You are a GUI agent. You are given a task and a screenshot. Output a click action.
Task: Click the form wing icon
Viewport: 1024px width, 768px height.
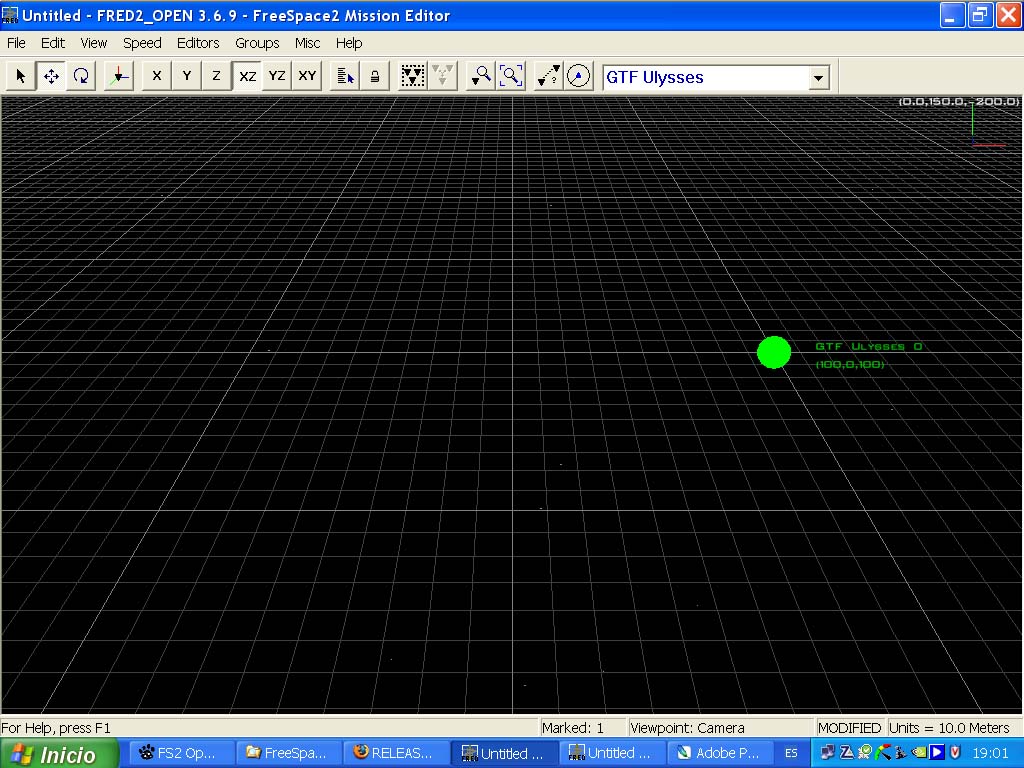pos(412,76)
